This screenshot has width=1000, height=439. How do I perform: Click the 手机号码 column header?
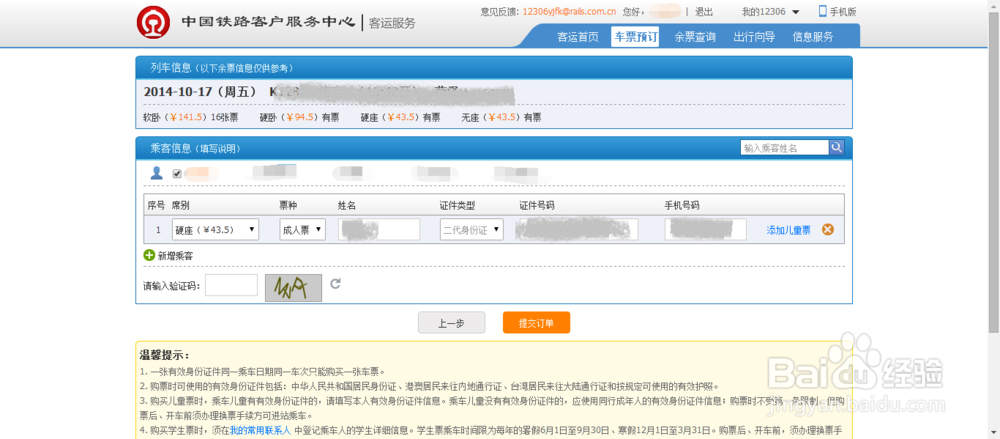point(682,205)
